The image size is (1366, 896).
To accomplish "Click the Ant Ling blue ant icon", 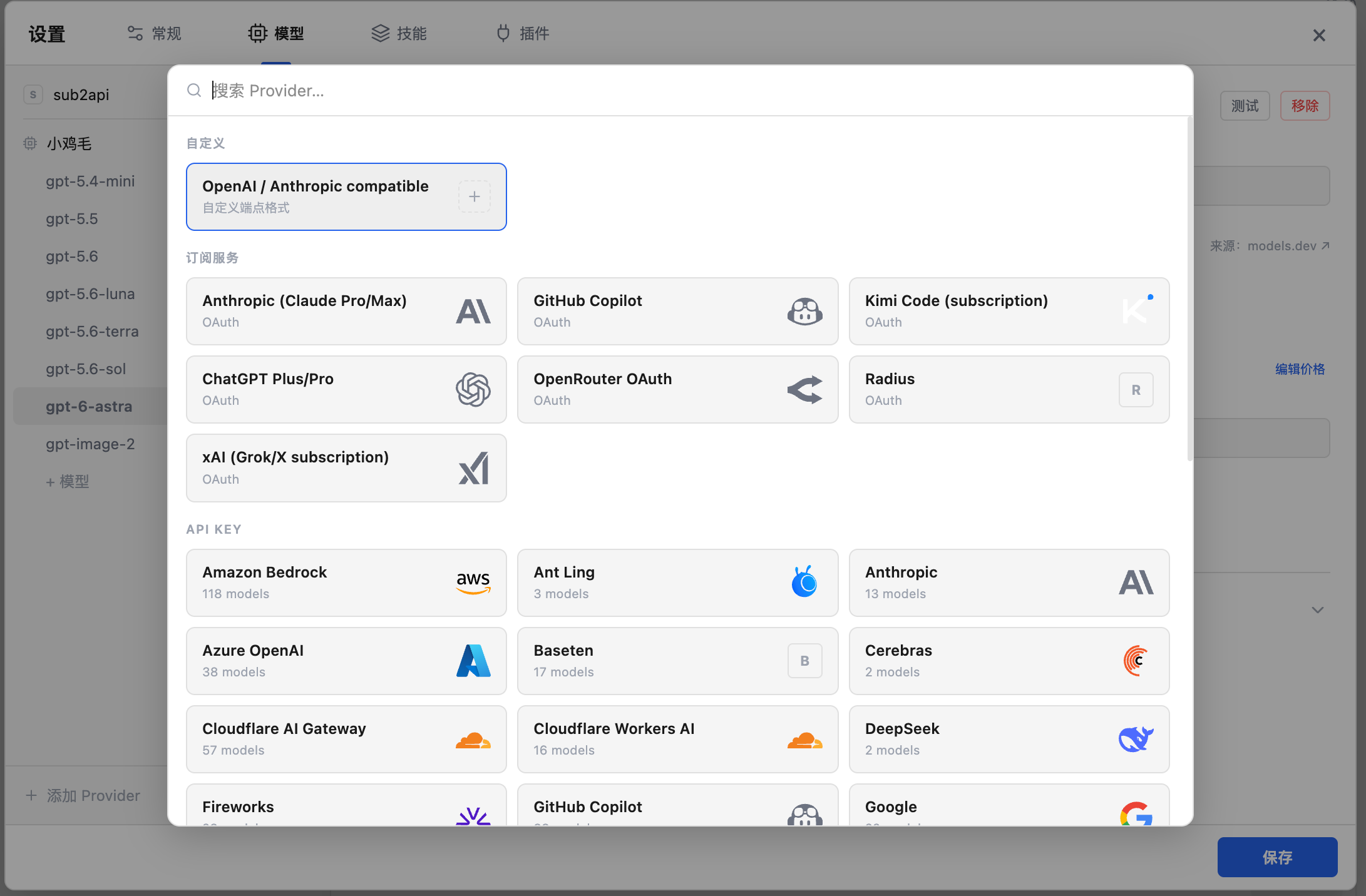I will pos(804,582).
